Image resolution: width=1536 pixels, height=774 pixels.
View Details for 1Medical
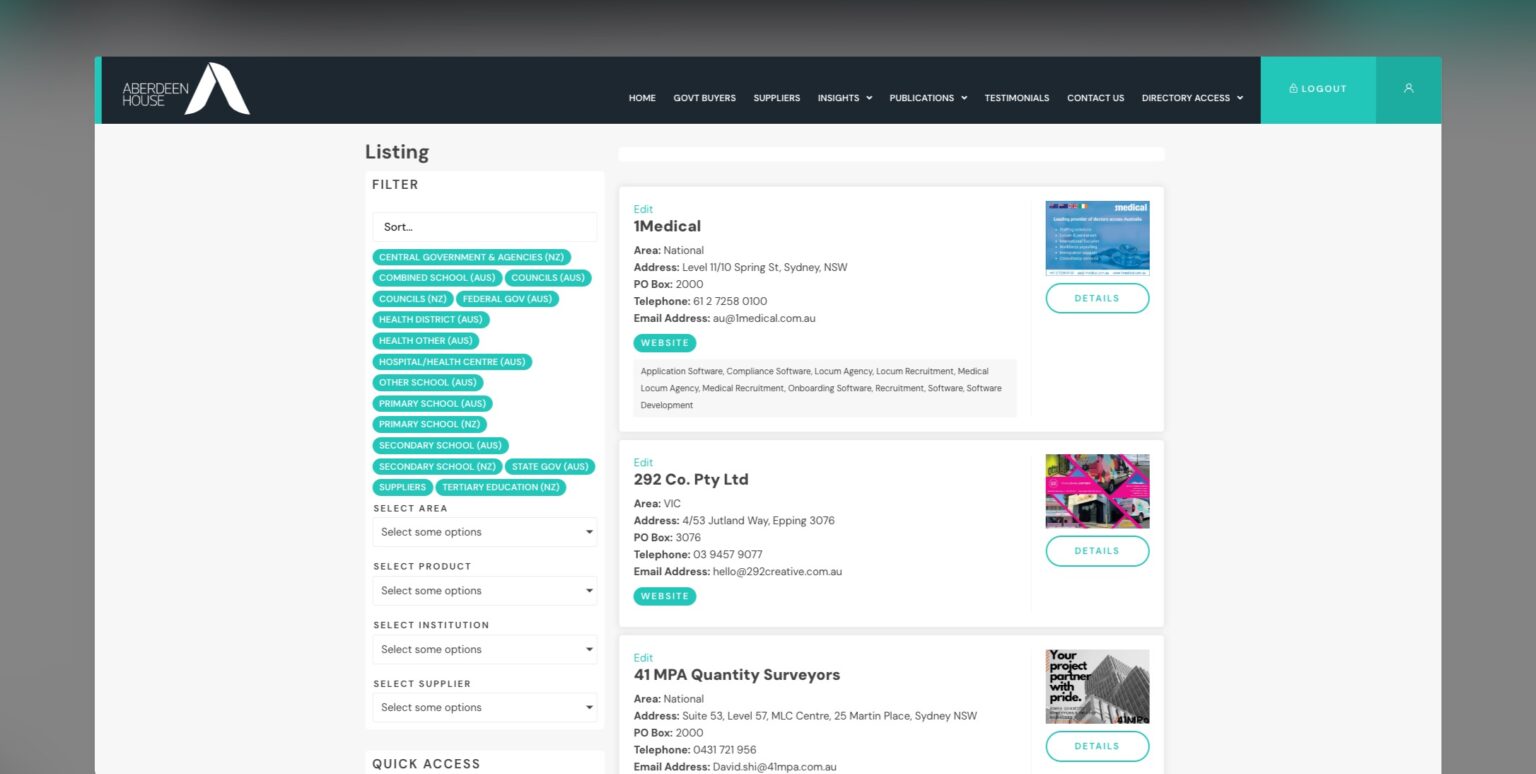coord(1097,298)
